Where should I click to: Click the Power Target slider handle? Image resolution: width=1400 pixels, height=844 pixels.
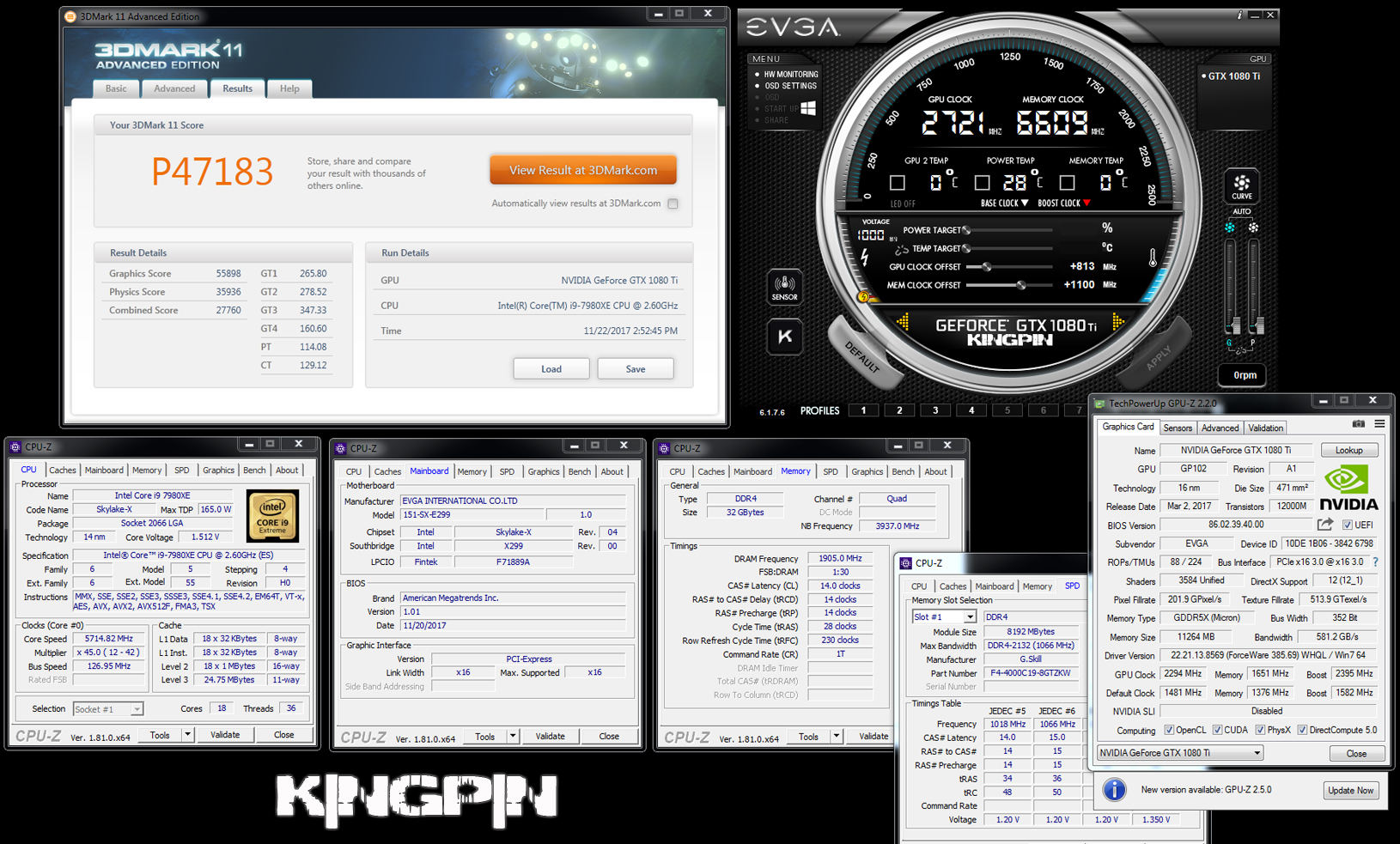pos(966,230)
